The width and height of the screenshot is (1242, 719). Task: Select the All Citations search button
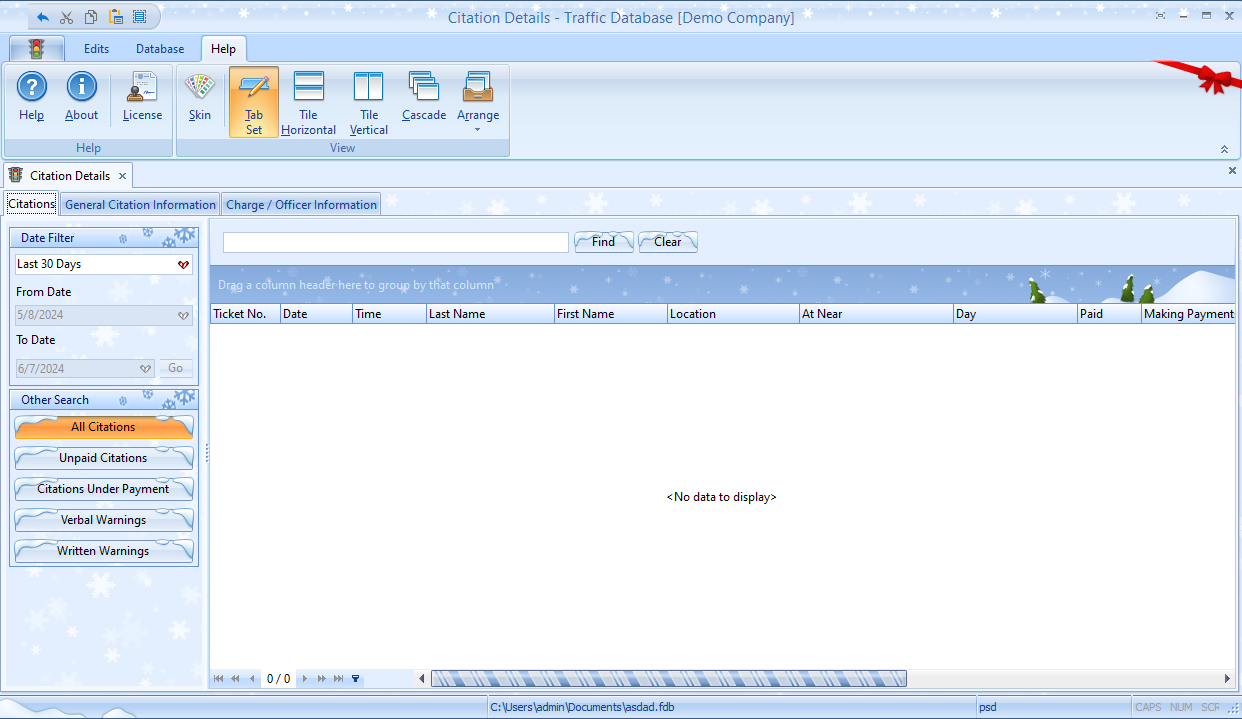[x=104, y=427]
